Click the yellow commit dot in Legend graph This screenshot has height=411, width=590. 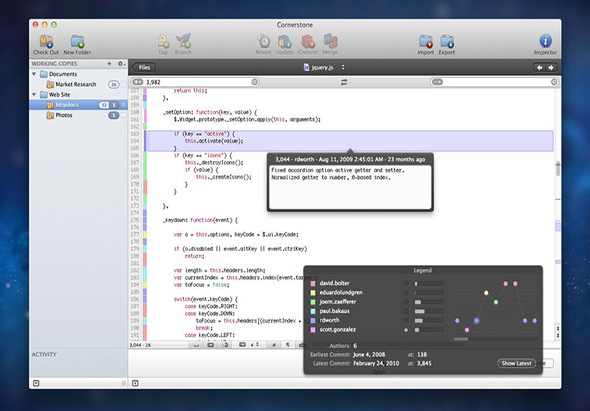click(486, 293)
